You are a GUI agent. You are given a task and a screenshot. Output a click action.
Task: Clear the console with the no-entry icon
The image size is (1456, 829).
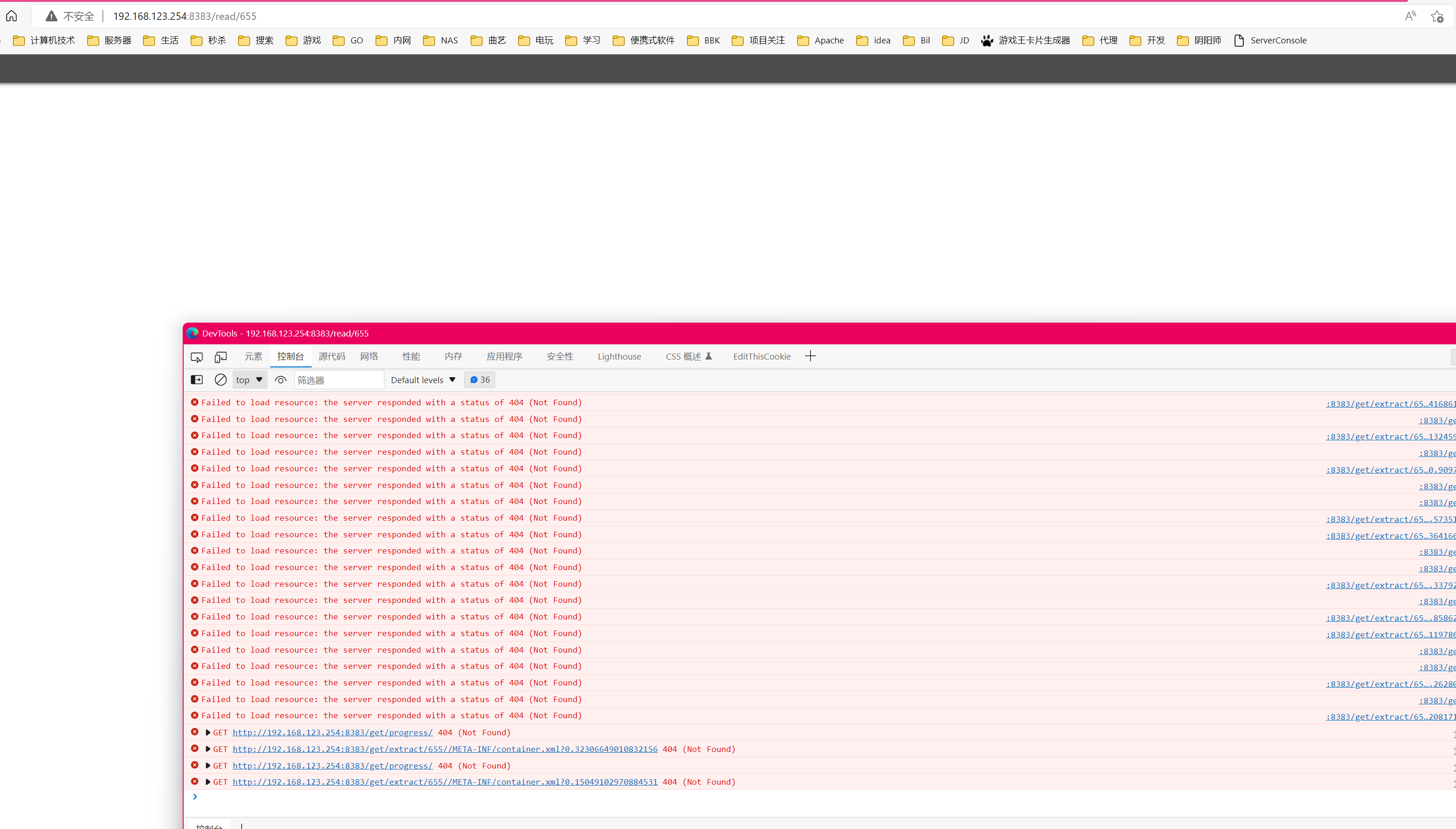(221, 379)
